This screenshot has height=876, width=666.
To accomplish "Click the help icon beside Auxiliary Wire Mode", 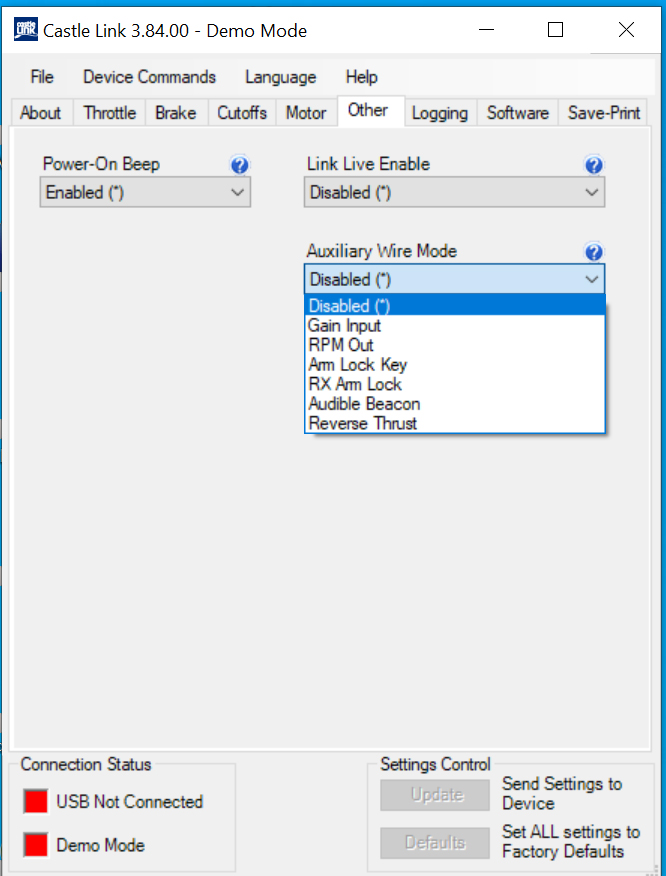I will pyautogui.click(x=593, y=252).
